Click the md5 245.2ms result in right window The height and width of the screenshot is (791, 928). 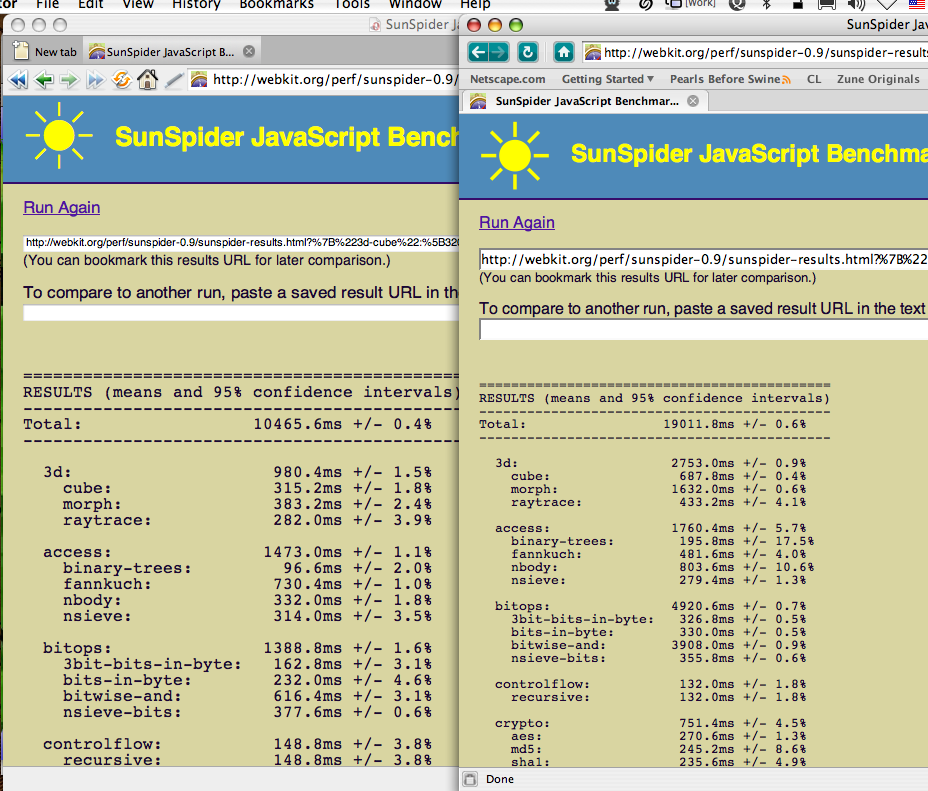point(707,749)
